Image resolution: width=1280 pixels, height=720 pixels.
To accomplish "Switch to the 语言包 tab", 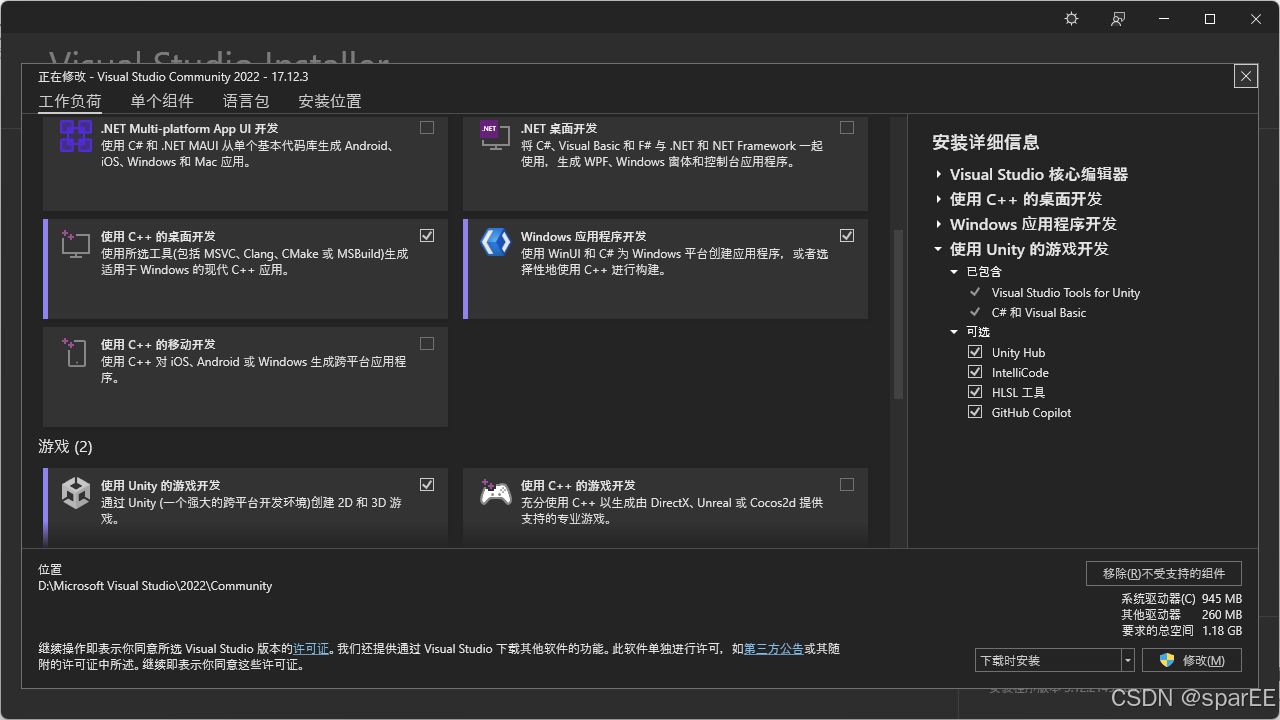I will (246, 101).
